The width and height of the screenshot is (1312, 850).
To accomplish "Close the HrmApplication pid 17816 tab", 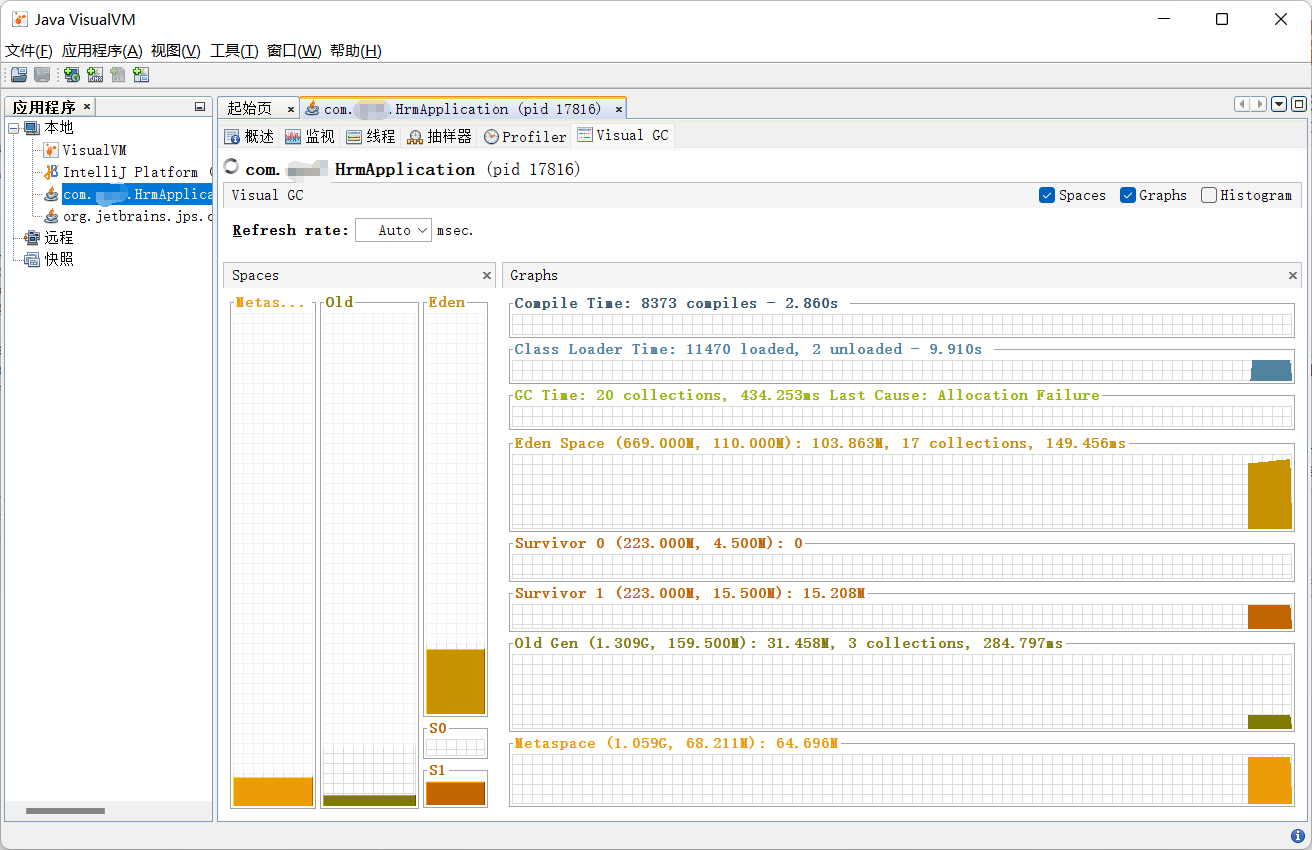I will click(x=619, y=109).
